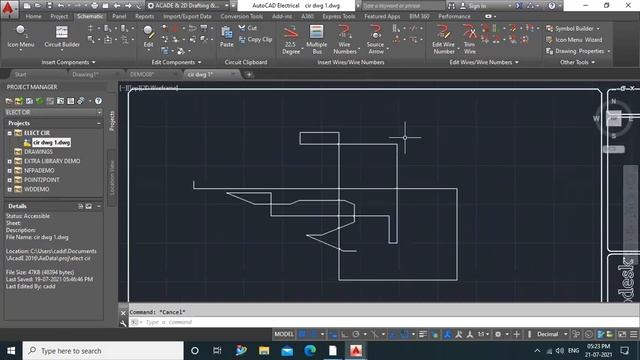
Task: Open the Reports ribbon tab
Action: (144, 16)
